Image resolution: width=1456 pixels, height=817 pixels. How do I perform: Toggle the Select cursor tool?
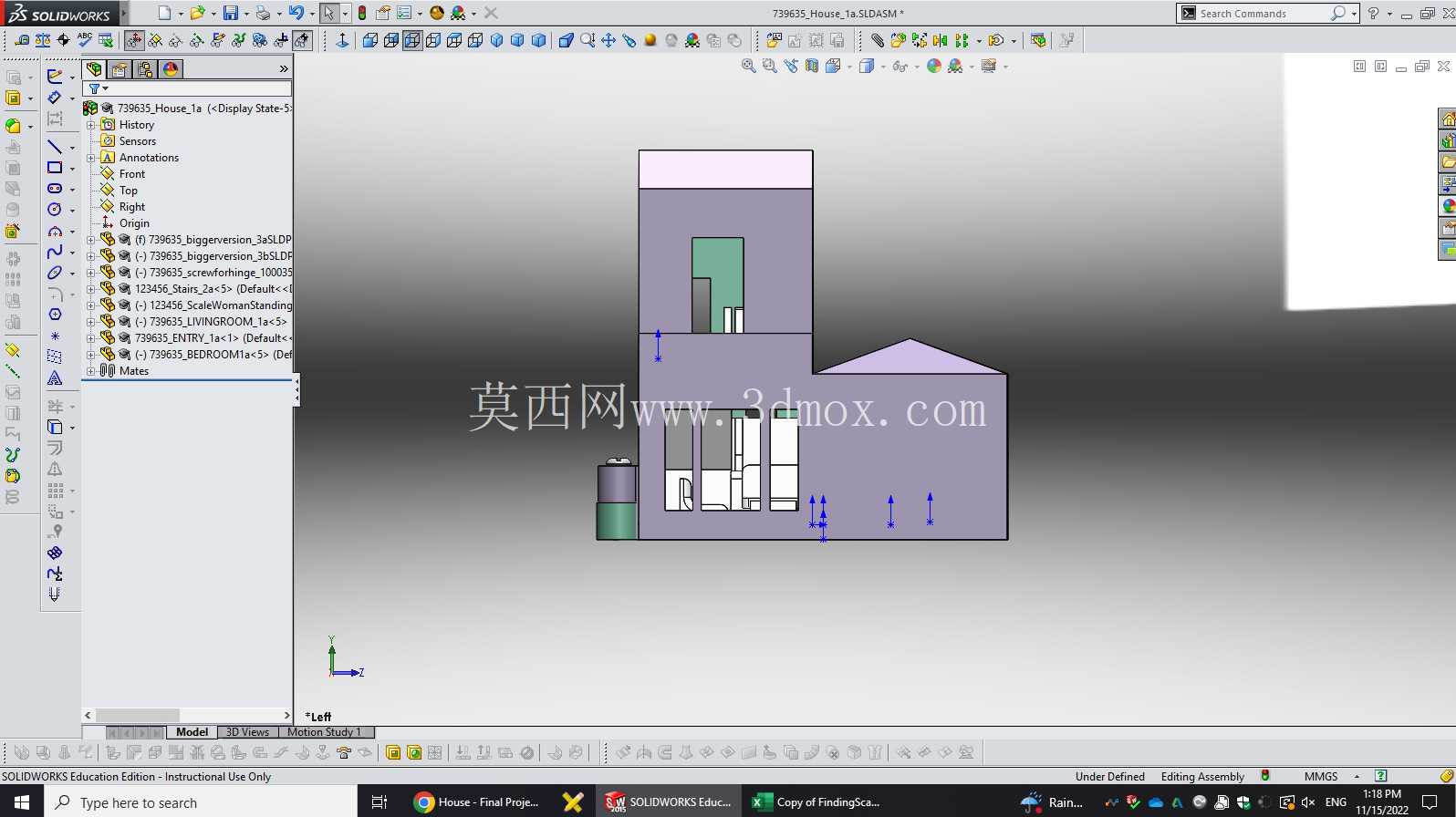click(x=328, y=13)
